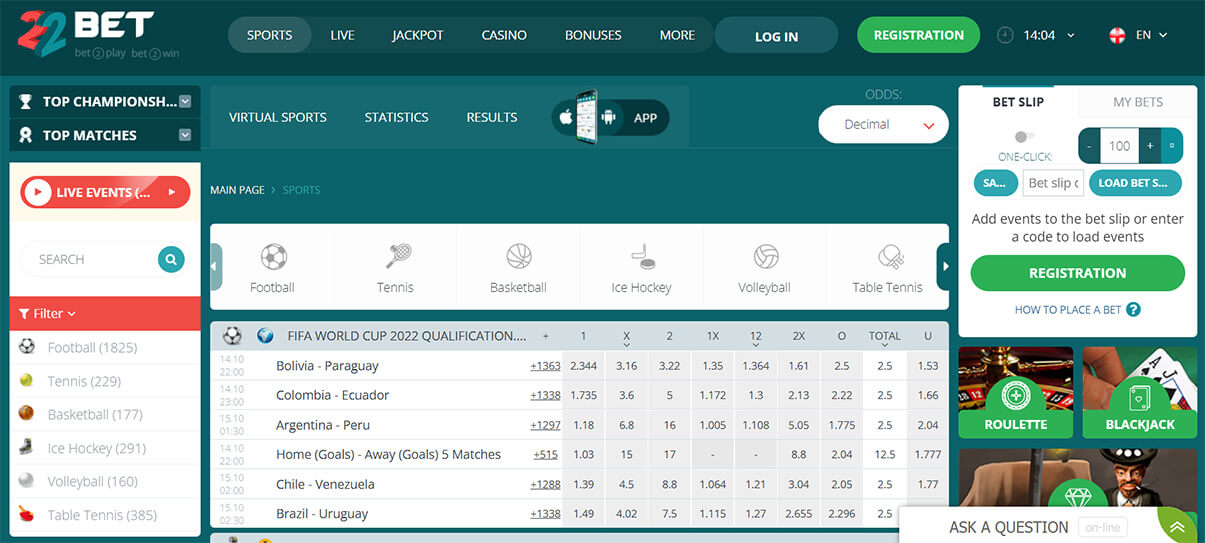Open the Roulette game thumbnail

coord(1015,393)
